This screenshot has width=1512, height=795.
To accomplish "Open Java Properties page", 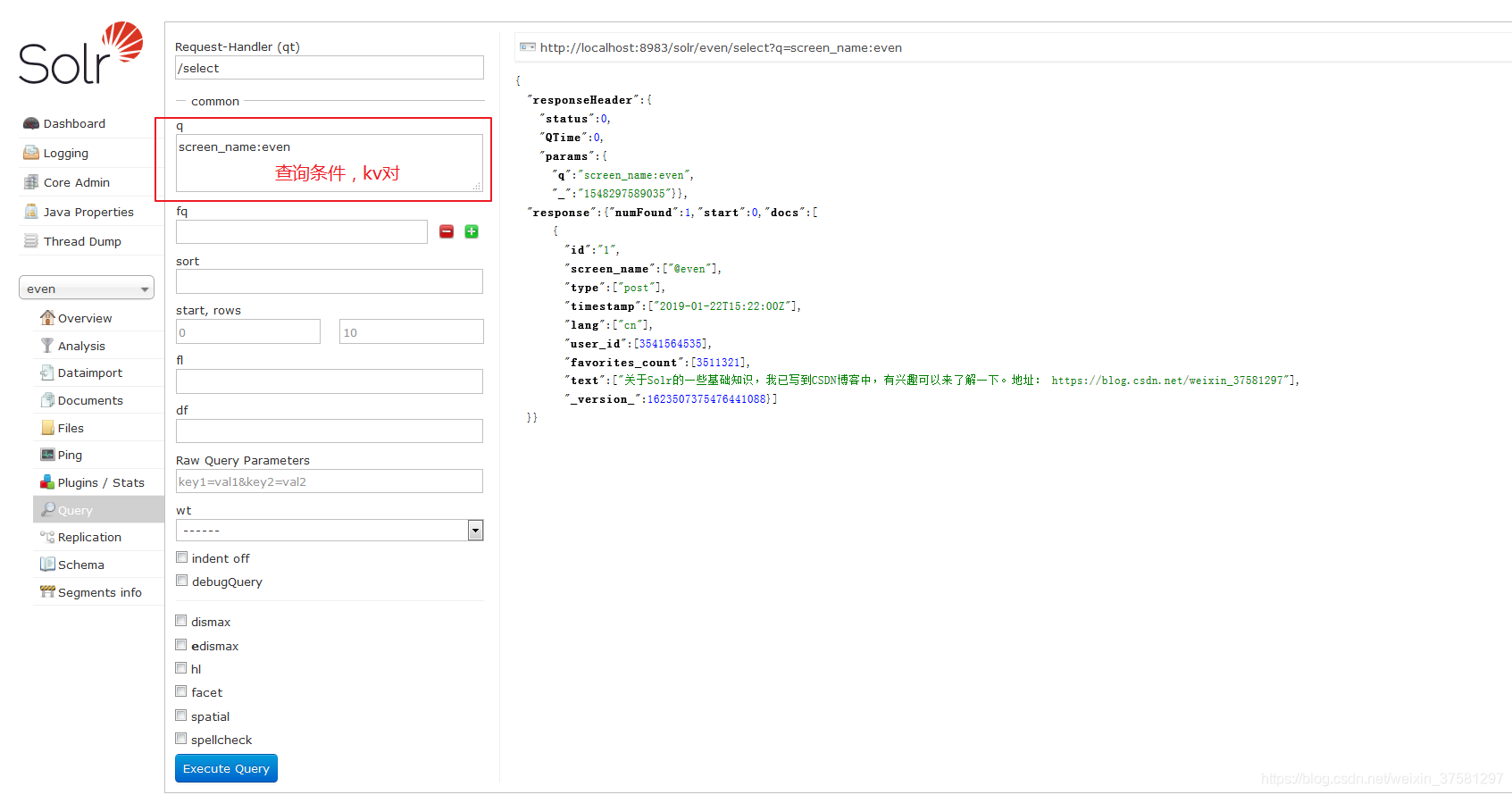I will pos(88,212).
